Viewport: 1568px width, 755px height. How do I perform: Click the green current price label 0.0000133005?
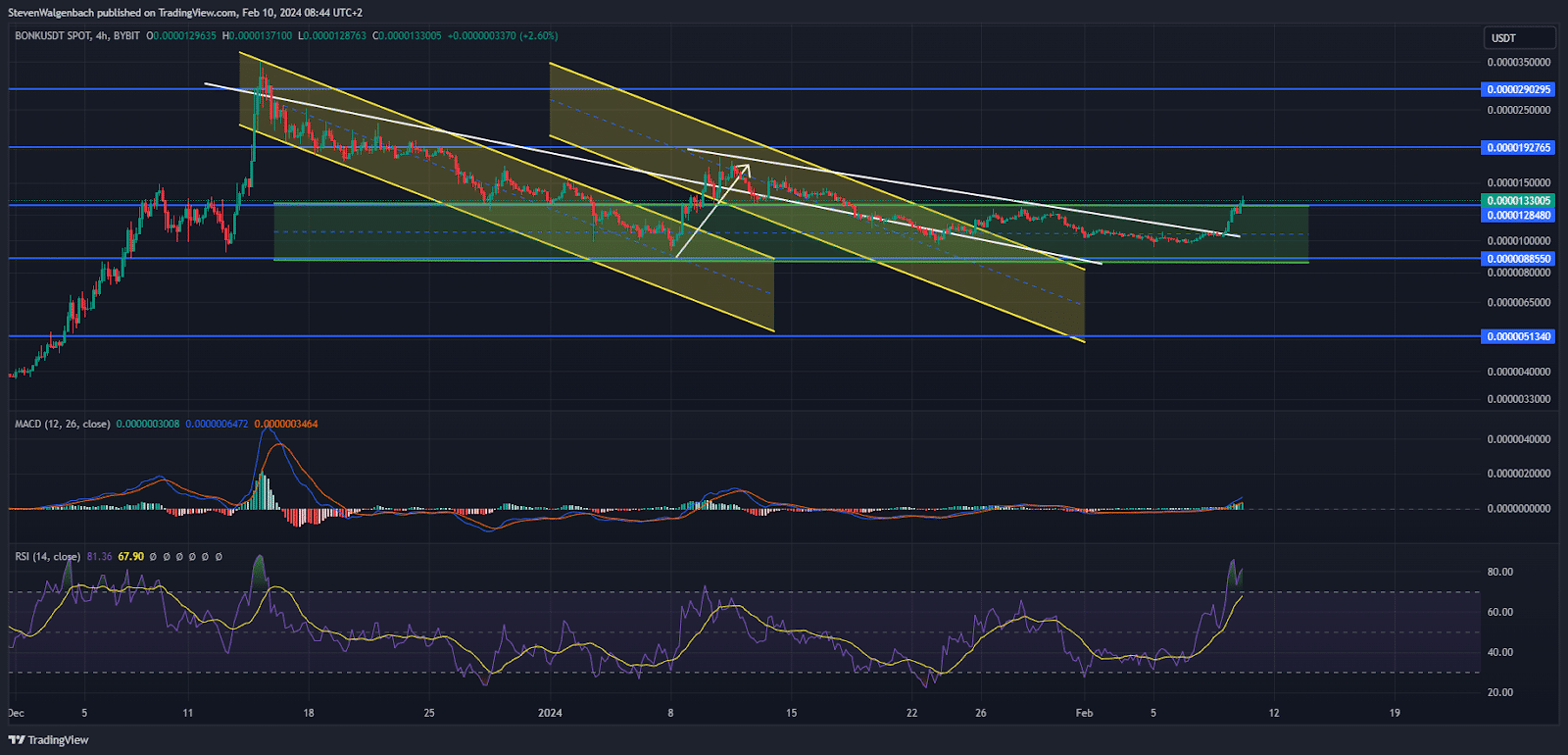(x=1519, y=201)
